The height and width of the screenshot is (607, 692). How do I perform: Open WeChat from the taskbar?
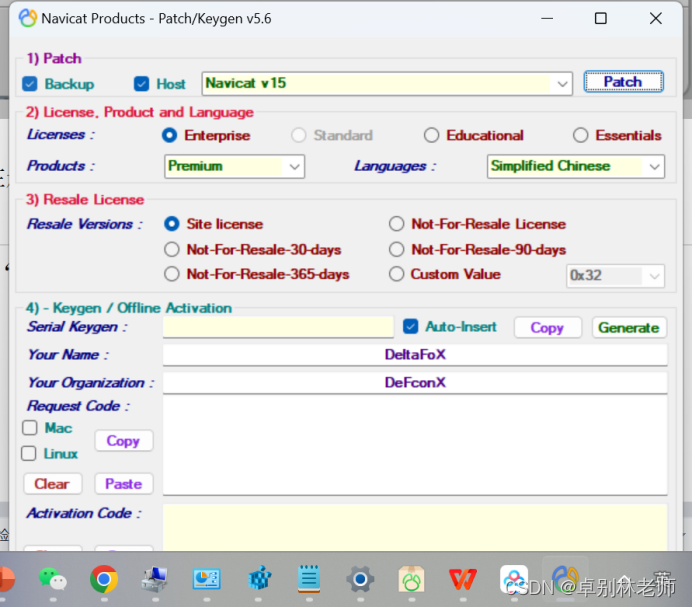point(53,579)
